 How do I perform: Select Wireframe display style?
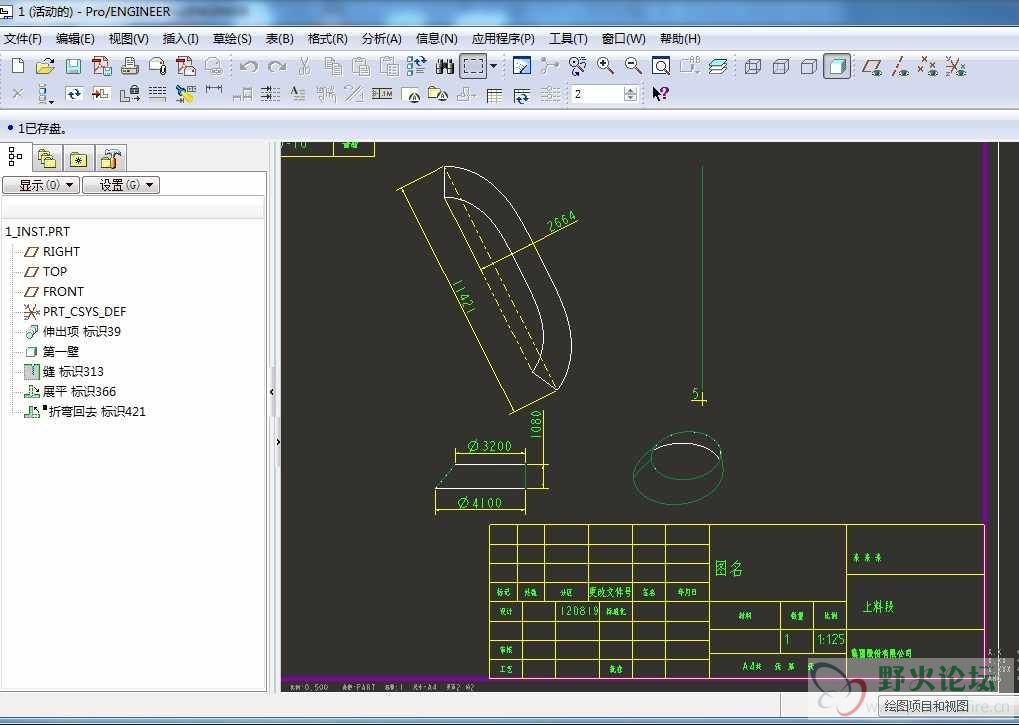(753, 66)
